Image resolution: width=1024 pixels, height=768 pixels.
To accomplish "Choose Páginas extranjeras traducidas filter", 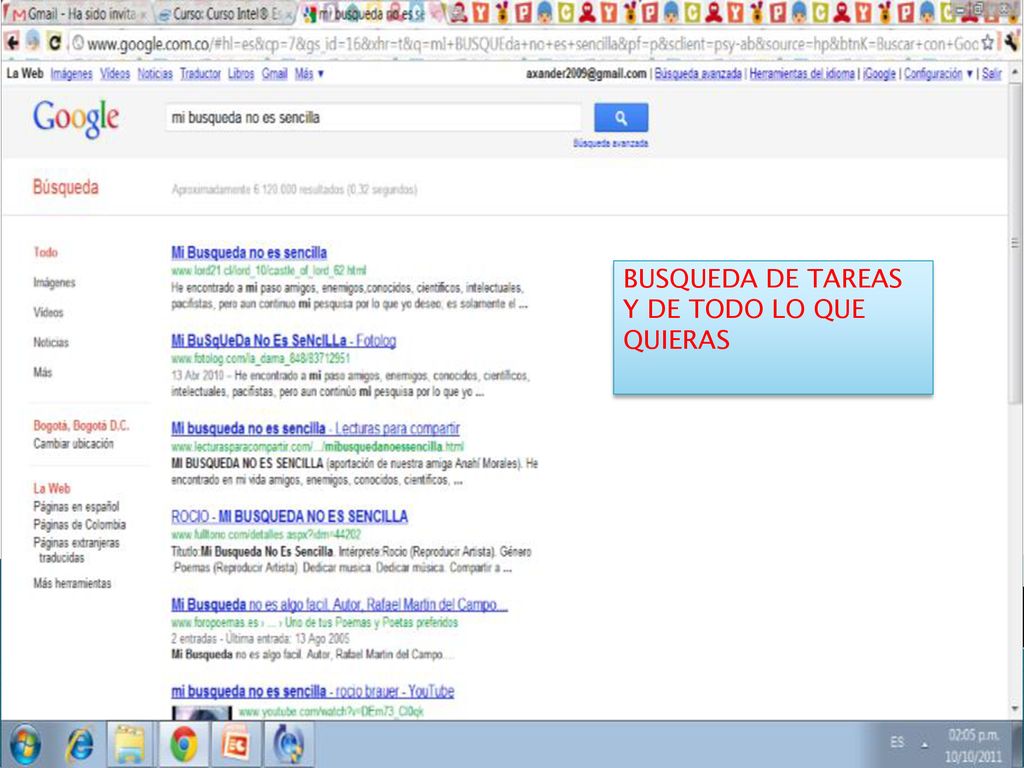I will (x=76, y=550).
